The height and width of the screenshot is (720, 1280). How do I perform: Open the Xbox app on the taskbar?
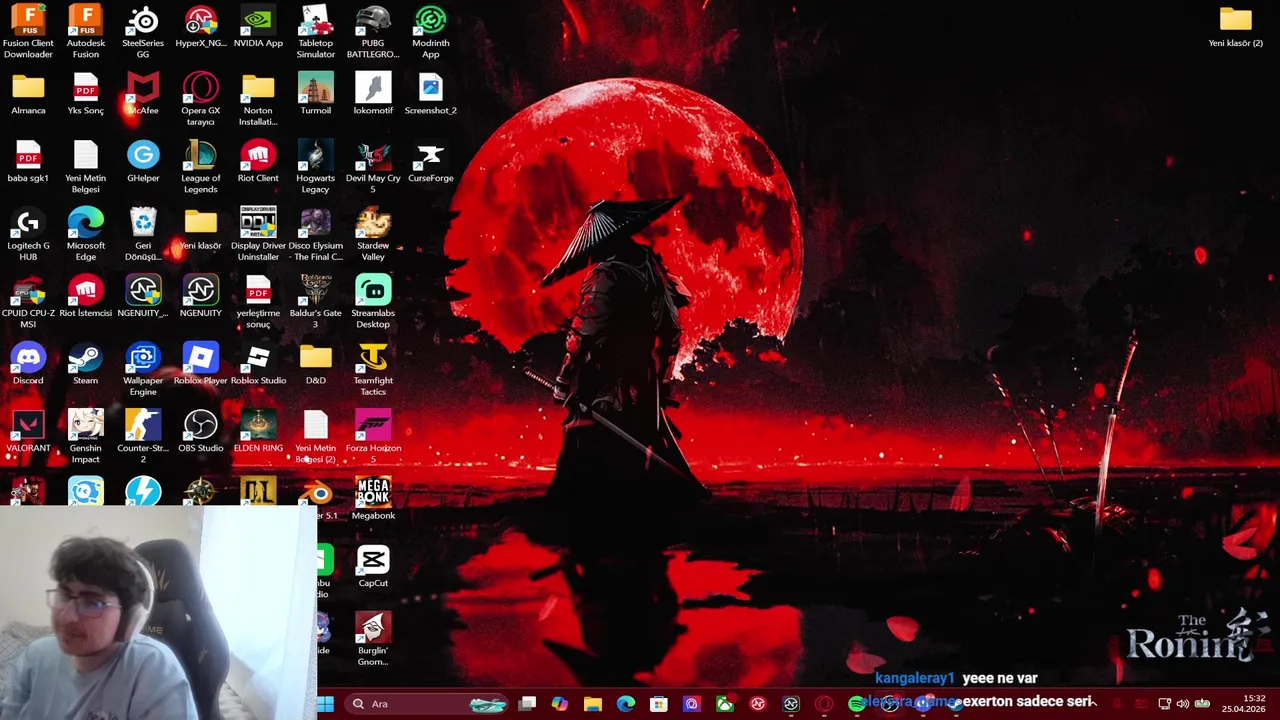tap(725, 704)
